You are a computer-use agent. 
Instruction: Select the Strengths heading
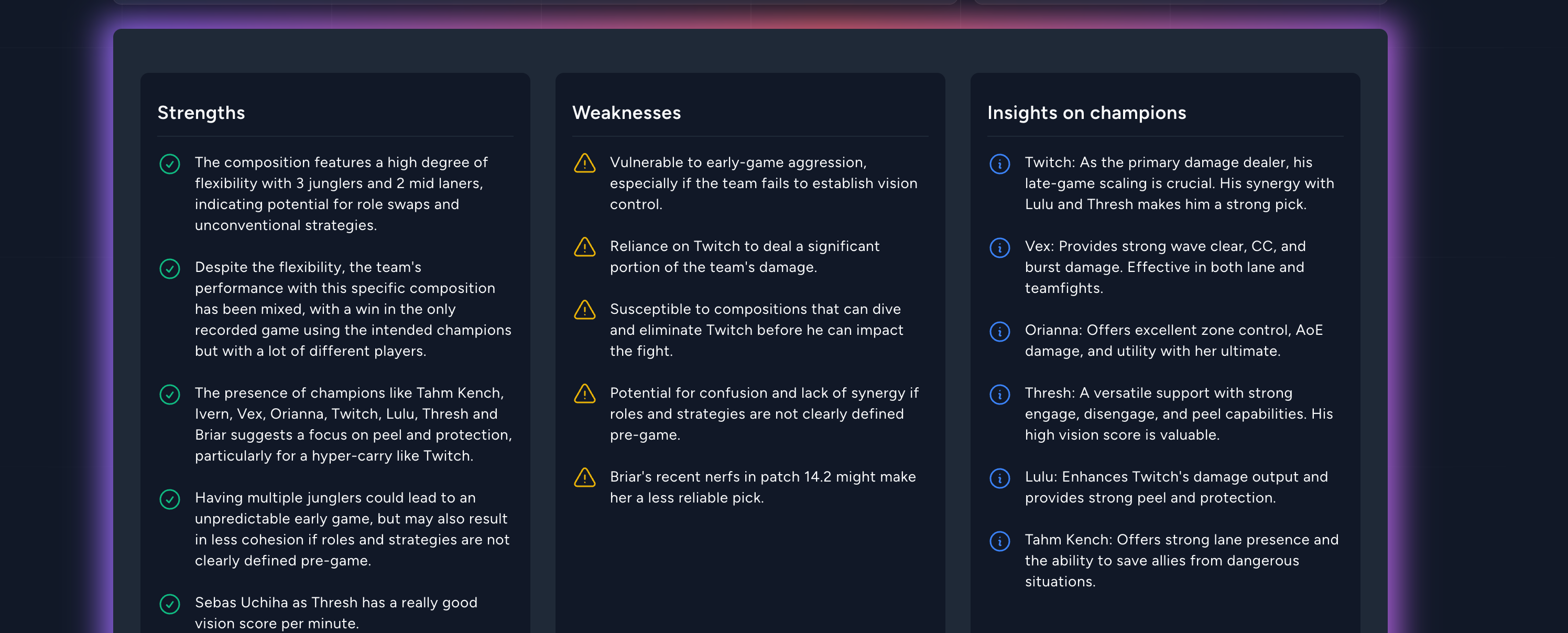tap(201, 113)
